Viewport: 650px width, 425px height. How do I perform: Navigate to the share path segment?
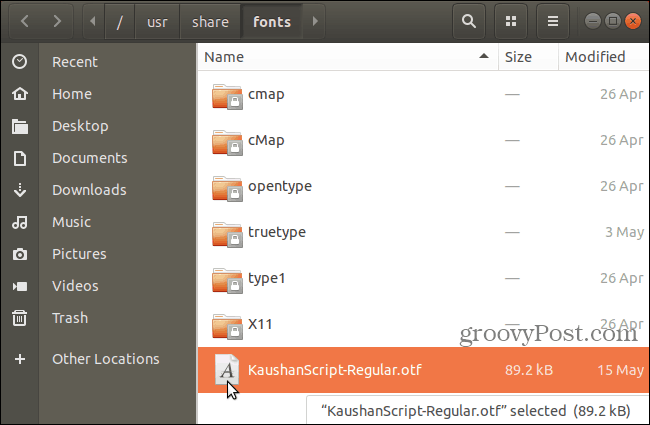210,21
